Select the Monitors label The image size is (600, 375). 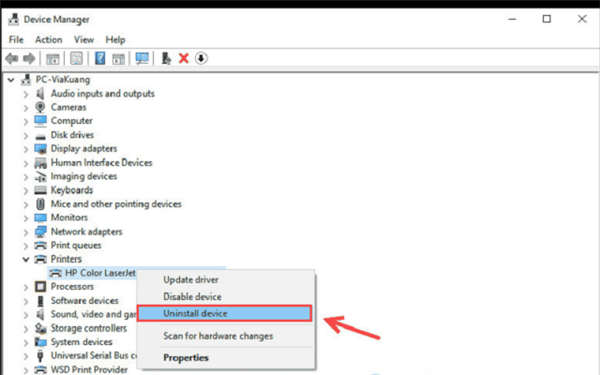point(69,217)
